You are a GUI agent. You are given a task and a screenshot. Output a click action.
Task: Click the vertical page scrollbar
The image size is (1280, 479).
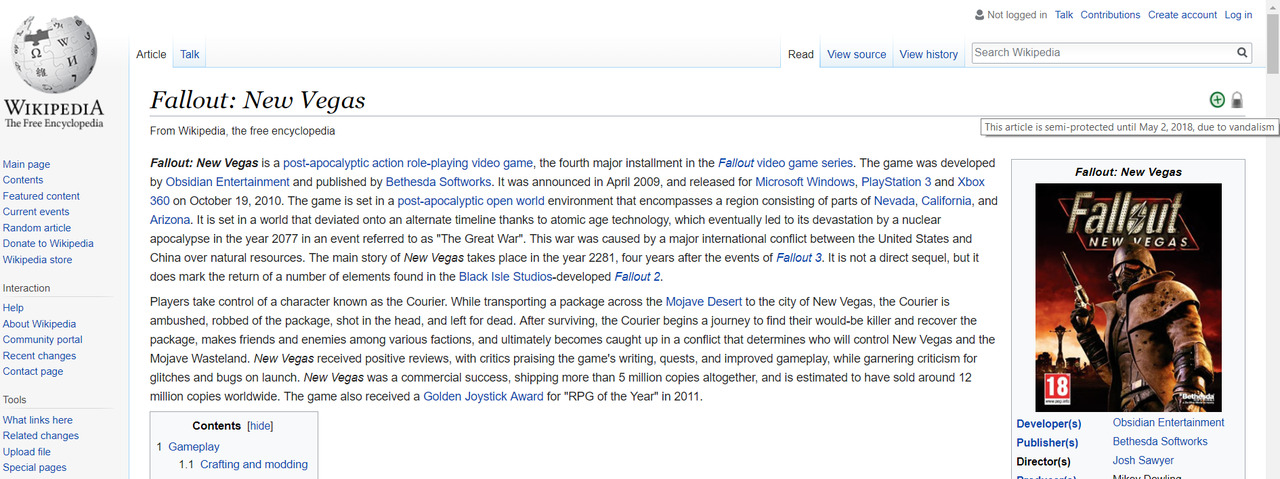click(x=1272, y=240)
